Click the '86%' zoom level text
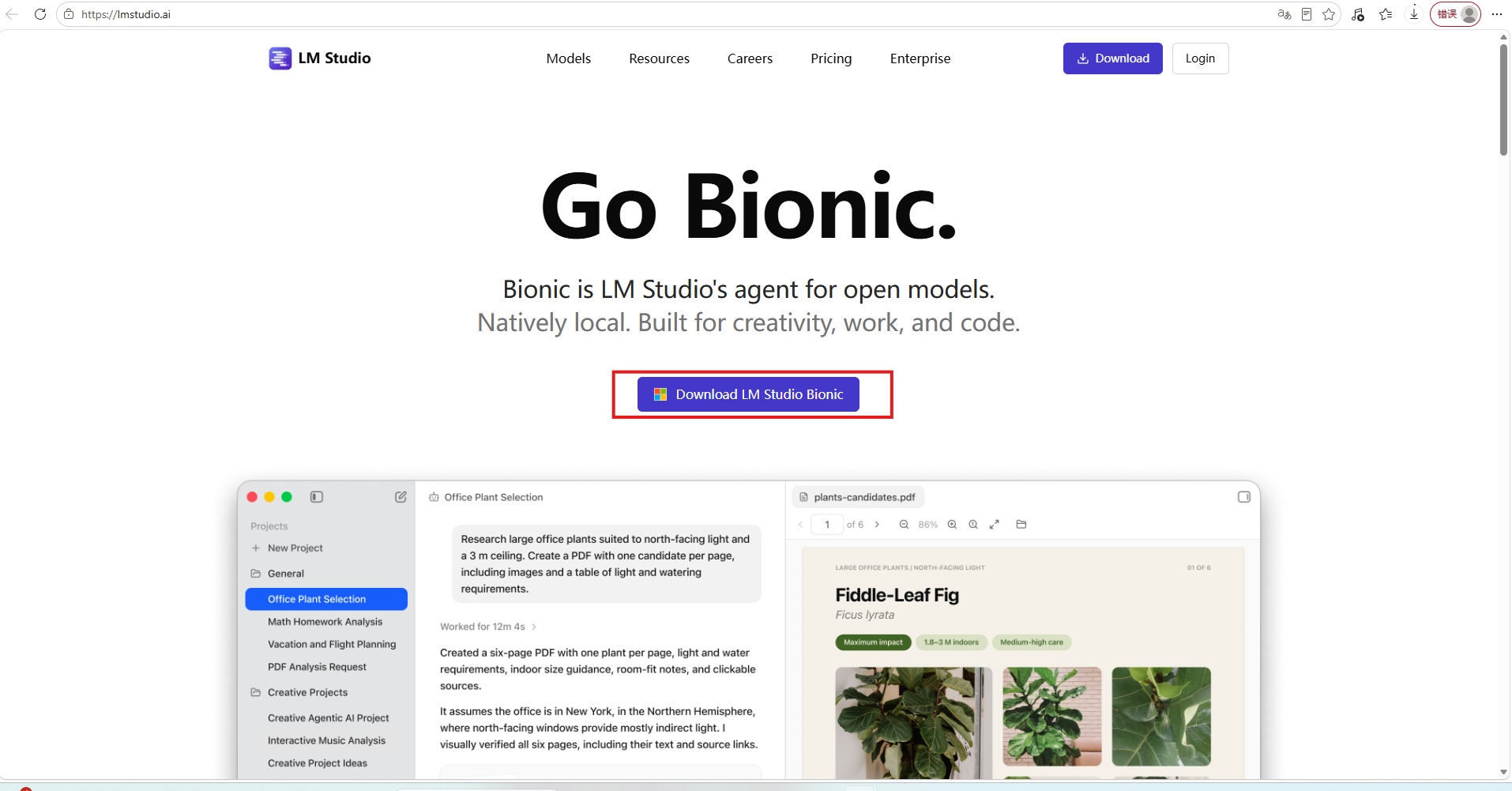 (928, 525)
